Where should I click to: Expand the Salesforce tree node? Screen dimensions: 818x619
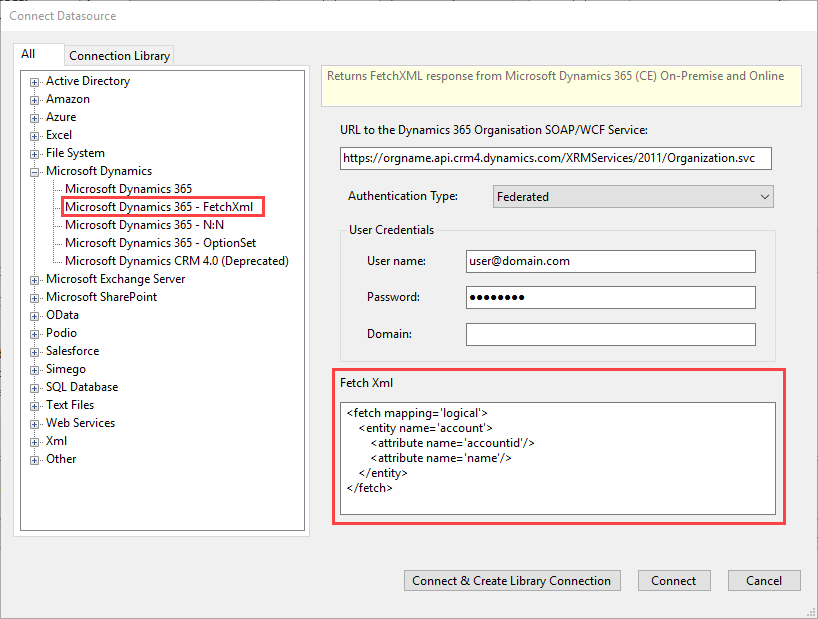[34, 352]
